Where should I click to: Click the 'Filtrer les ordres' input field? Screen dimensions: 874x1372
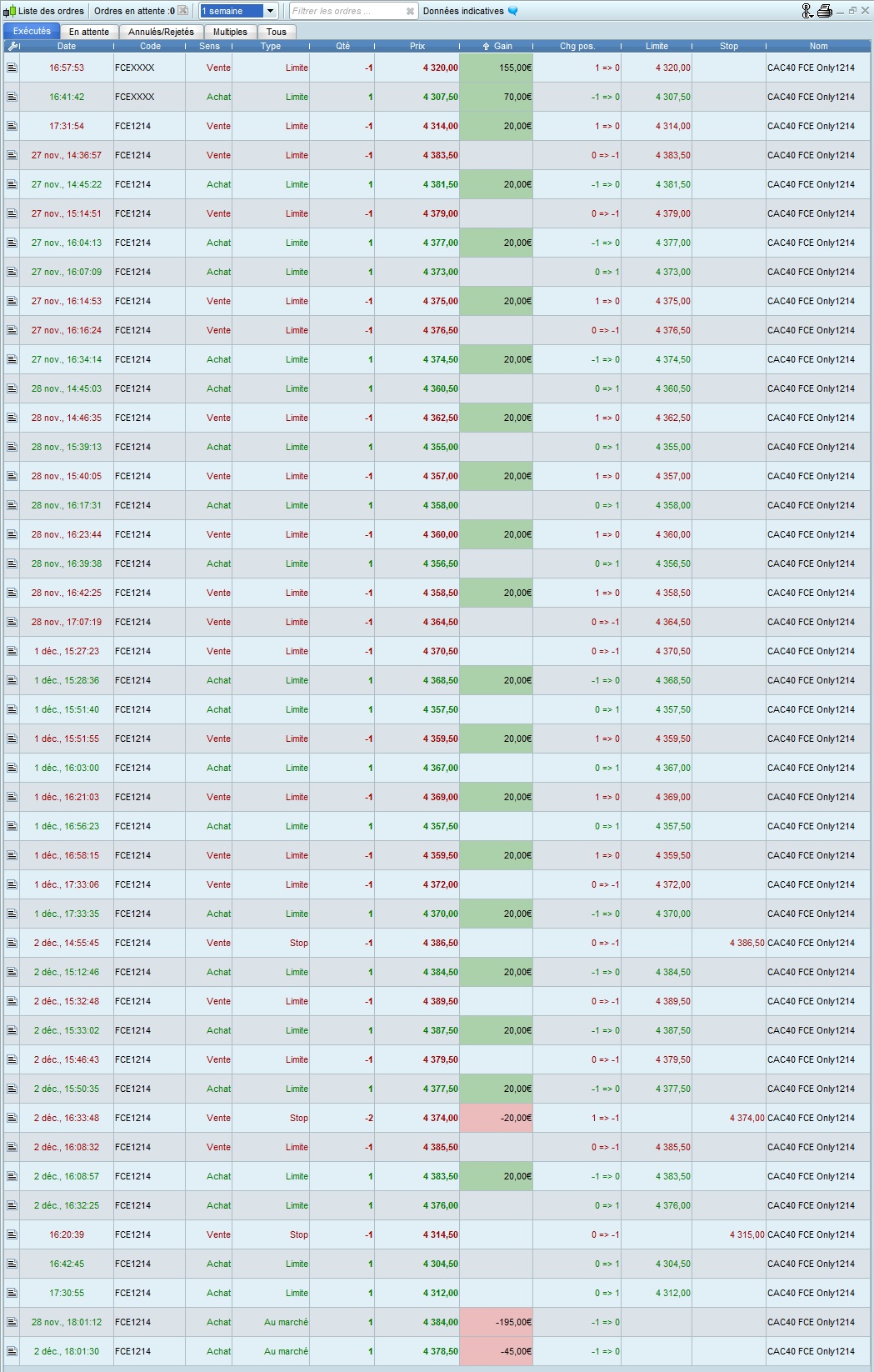point(346,11)
